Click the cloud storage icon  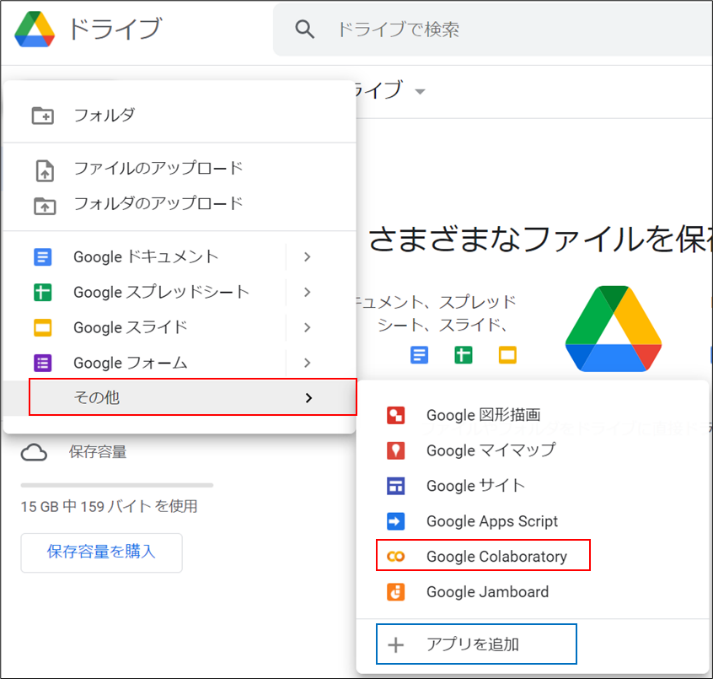point(34,453)
